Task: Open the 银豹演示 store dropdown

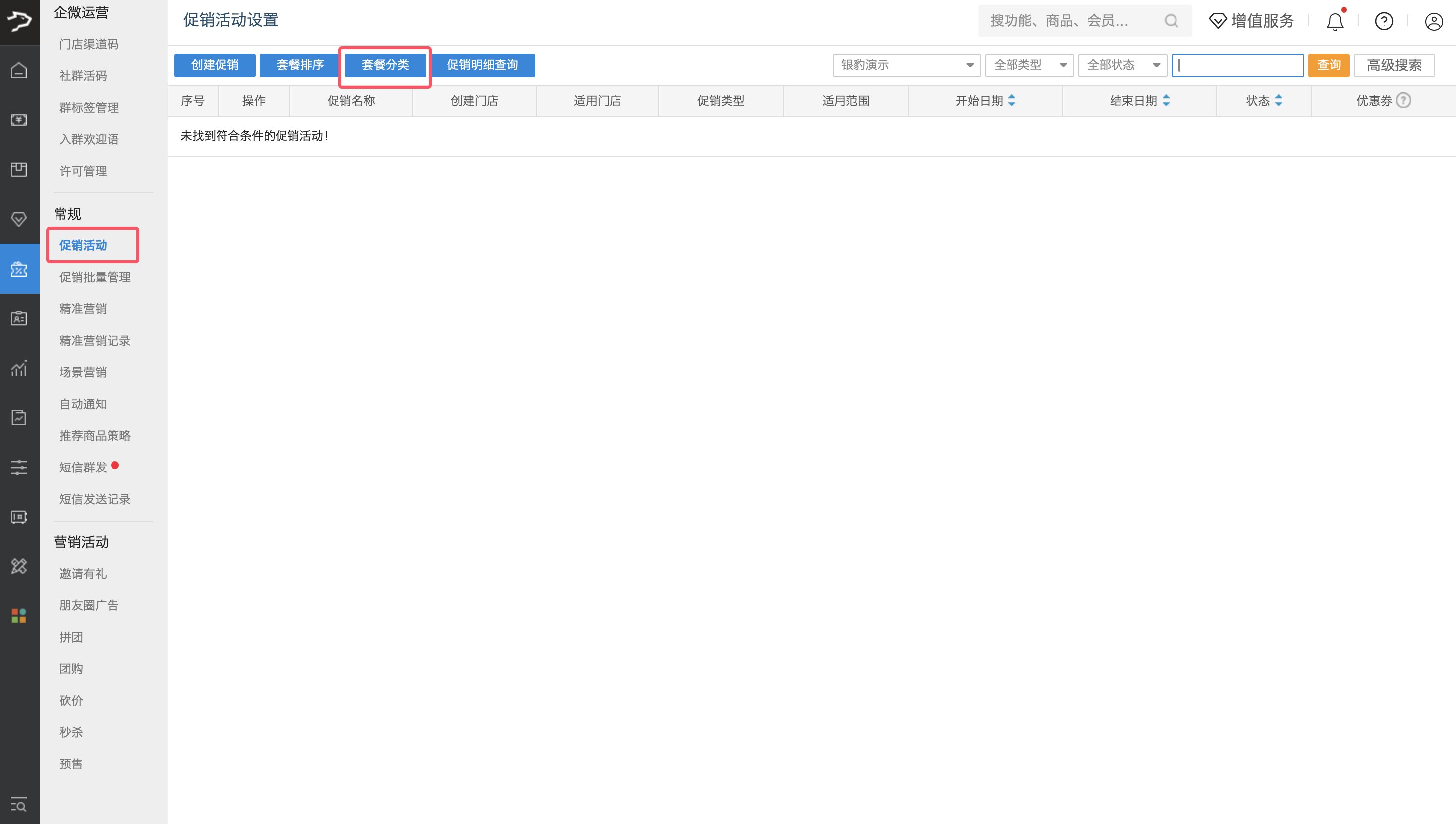Action: click(906, 65)
